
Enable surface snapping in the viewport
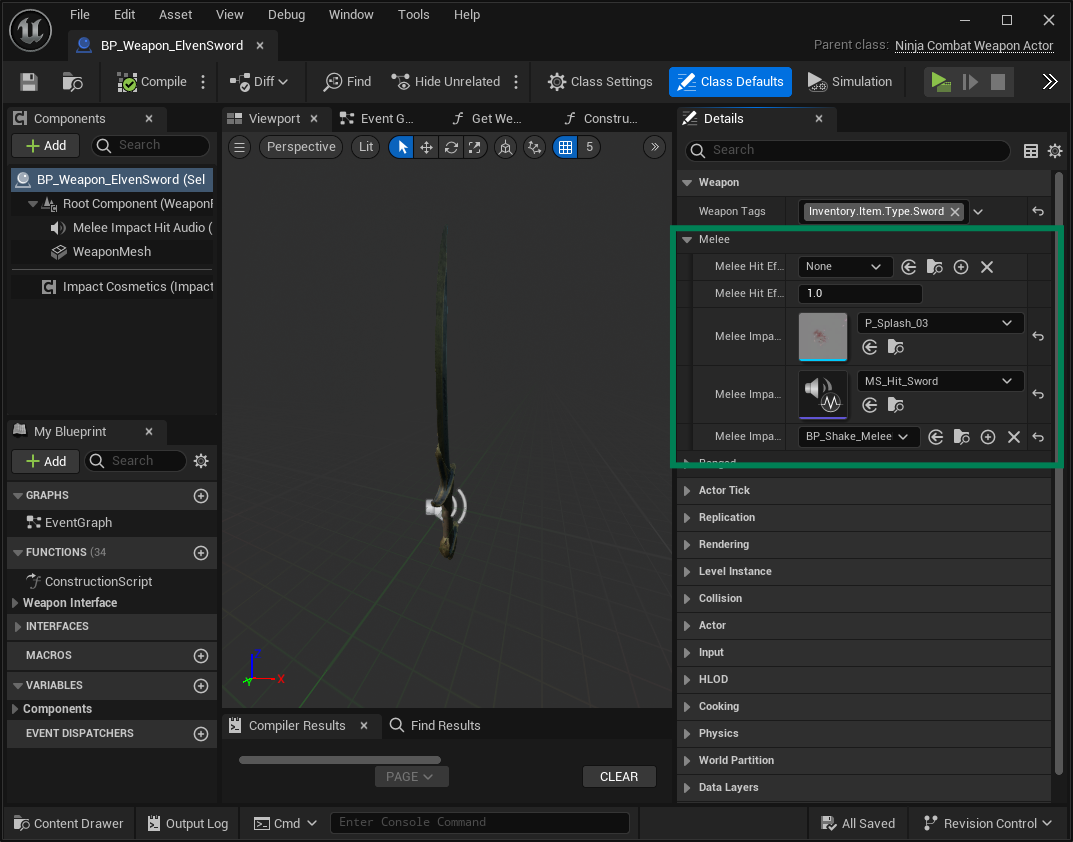click(x=506, y=147)
